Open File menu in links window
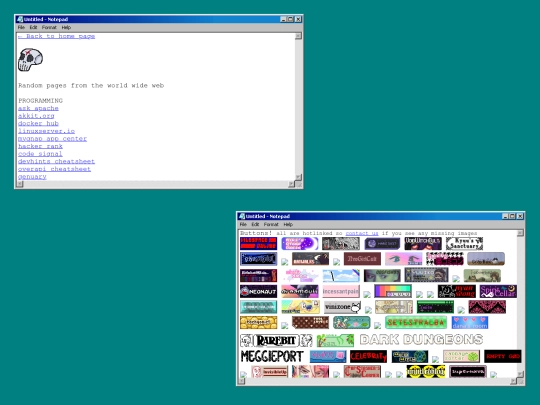 pos(21,27)
